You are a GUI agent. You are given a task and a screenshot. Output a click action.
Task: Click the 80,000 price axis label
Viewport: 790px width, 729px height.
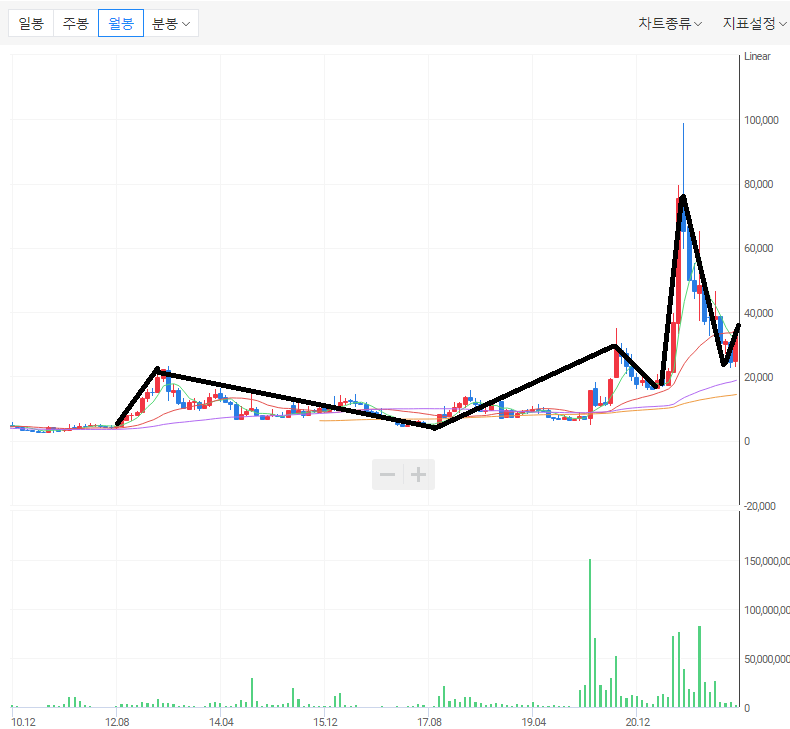click(759, 184)
